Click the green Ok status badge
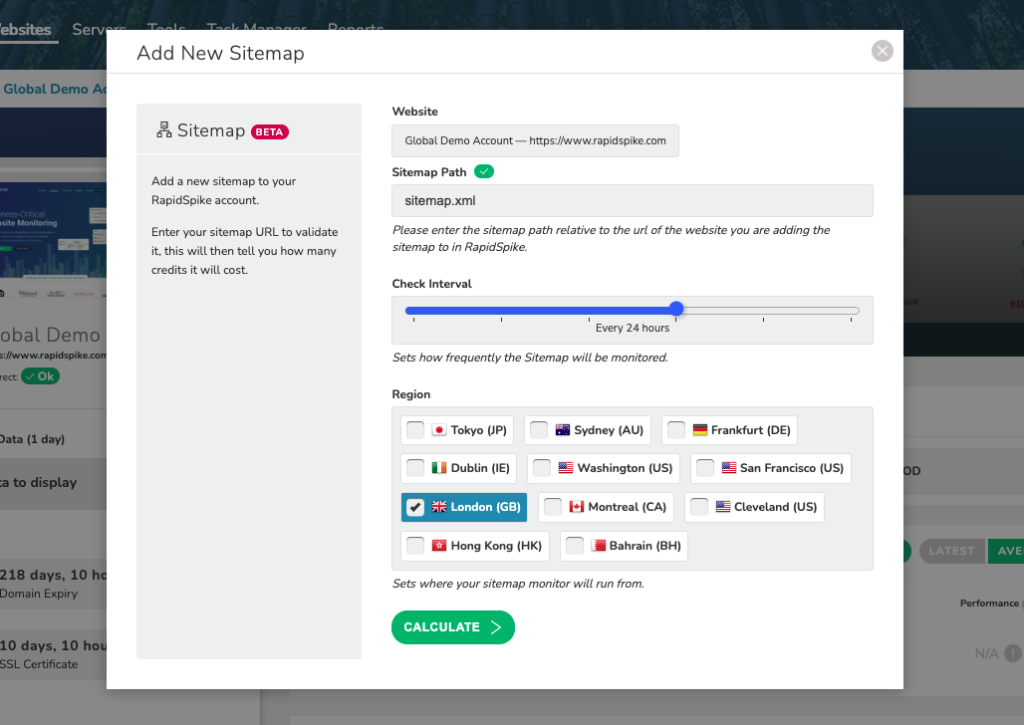1024x725 pixels. [40, 376]
